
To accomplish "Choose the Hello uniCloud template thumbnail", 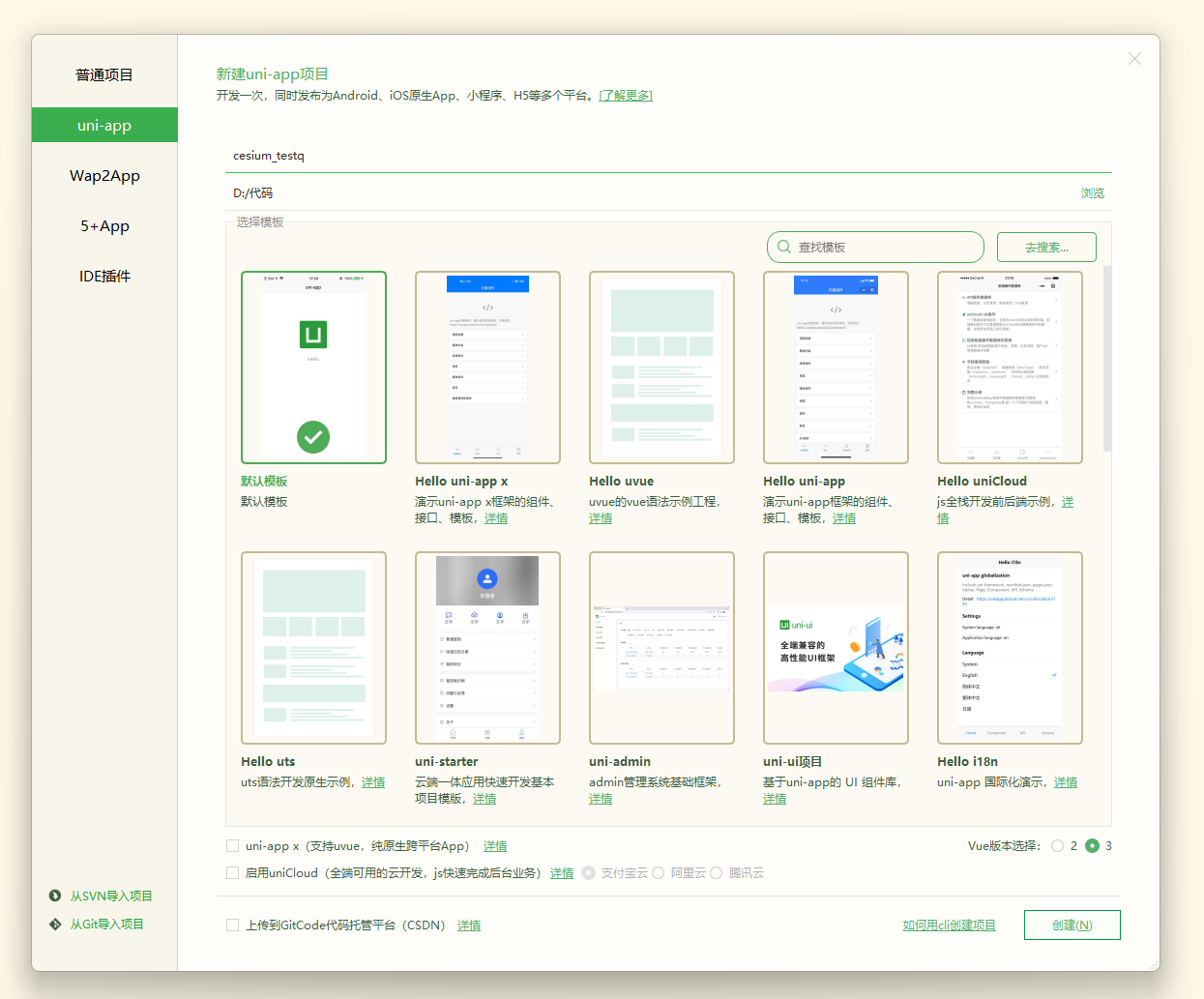I will [1010, 367].
